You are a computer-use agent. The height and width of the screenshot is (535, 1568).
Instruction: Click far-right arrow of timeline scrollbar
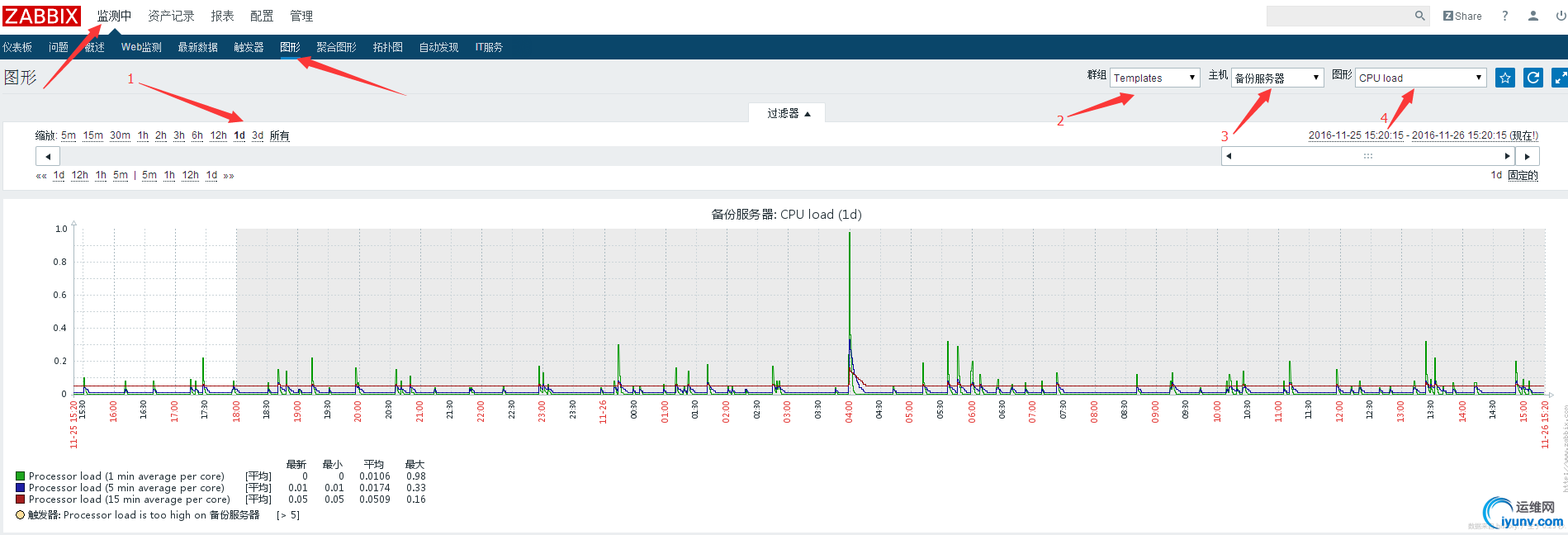pyautogui.click(x=1528, y=156)
